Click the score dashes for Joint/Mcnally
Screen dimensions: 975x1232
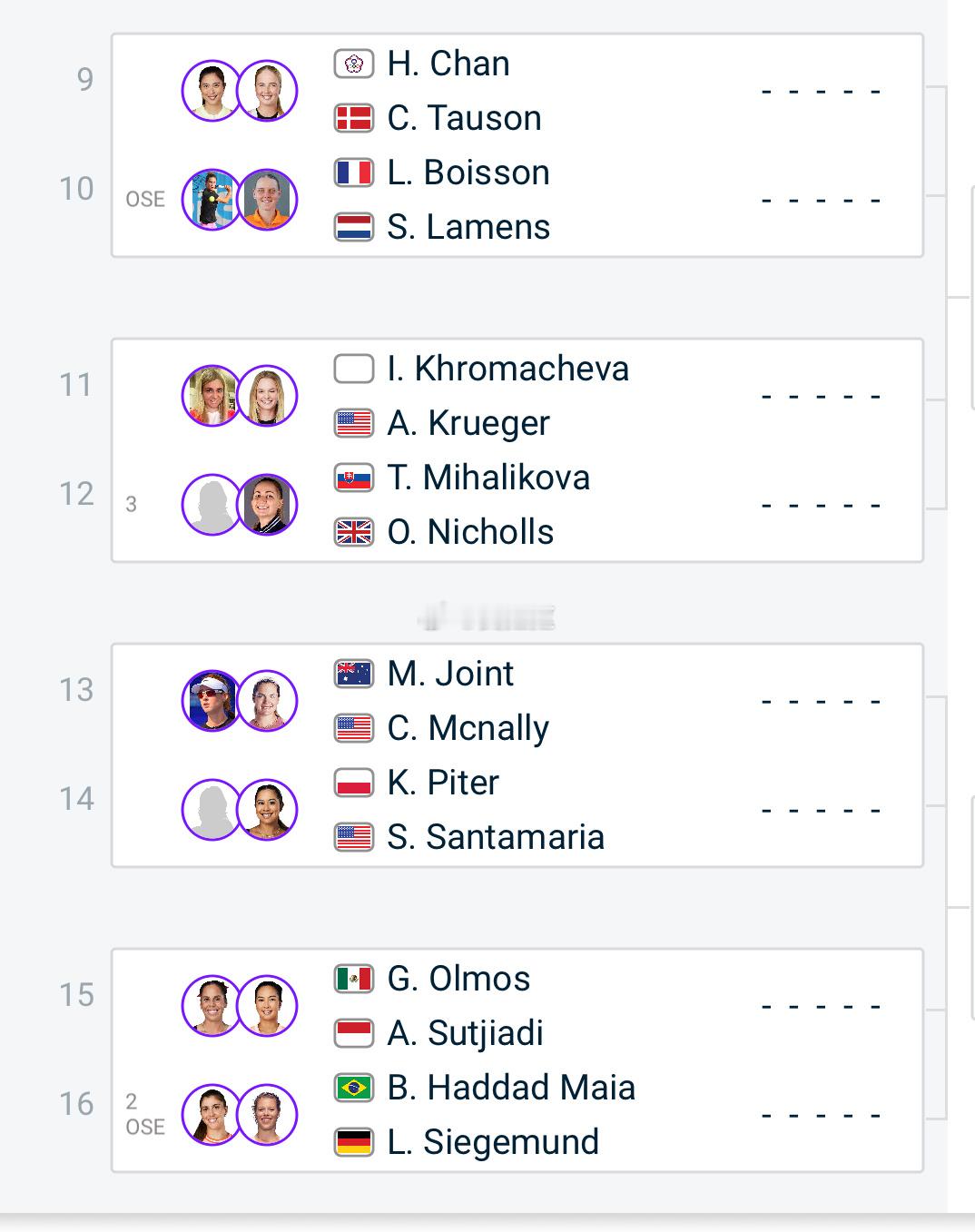(822, 702)
